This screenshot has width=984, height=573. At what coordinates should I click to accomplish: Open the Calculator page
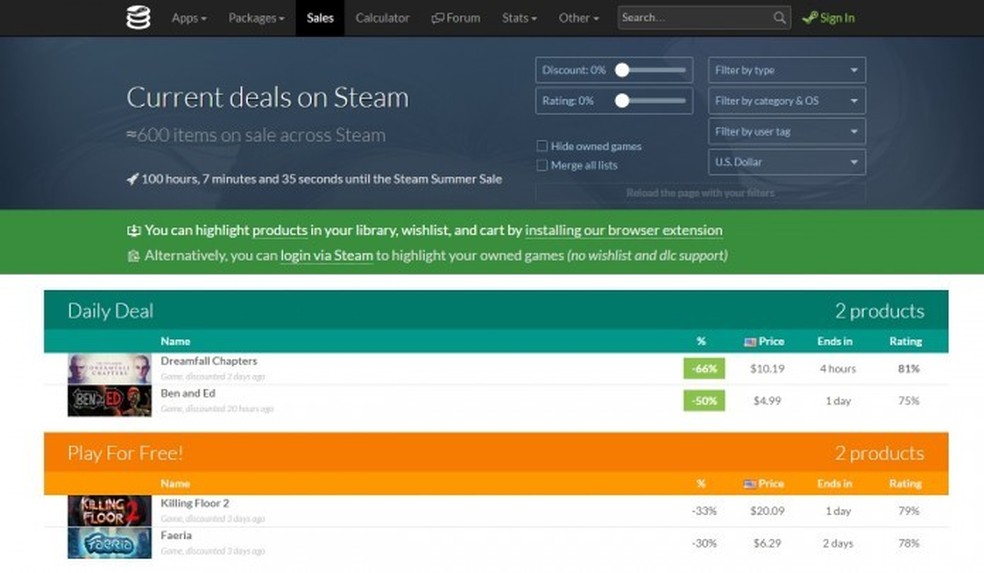(382, 18)
